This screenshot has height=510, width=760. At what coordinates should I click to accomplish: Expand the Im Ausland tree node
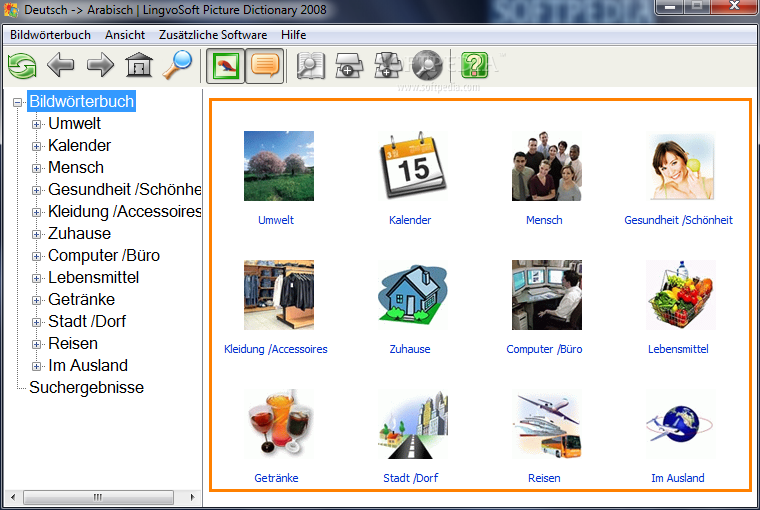36,366
